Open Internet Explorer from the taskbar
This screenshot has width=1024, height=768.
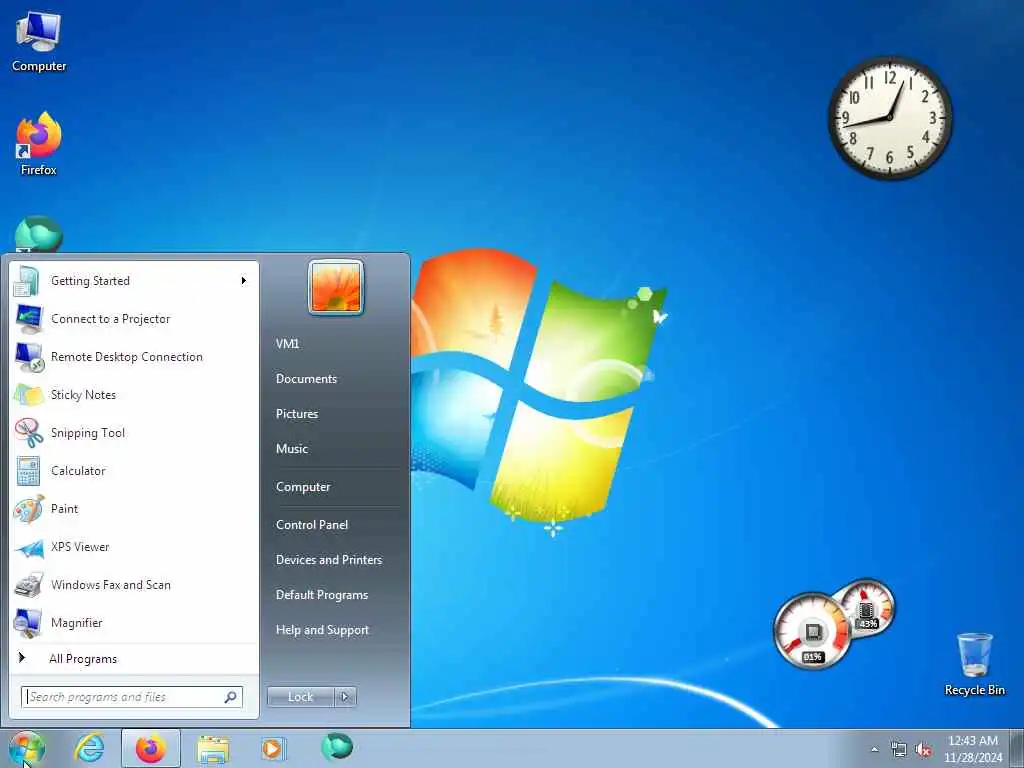pyautogui.click(x=89, y=748)
